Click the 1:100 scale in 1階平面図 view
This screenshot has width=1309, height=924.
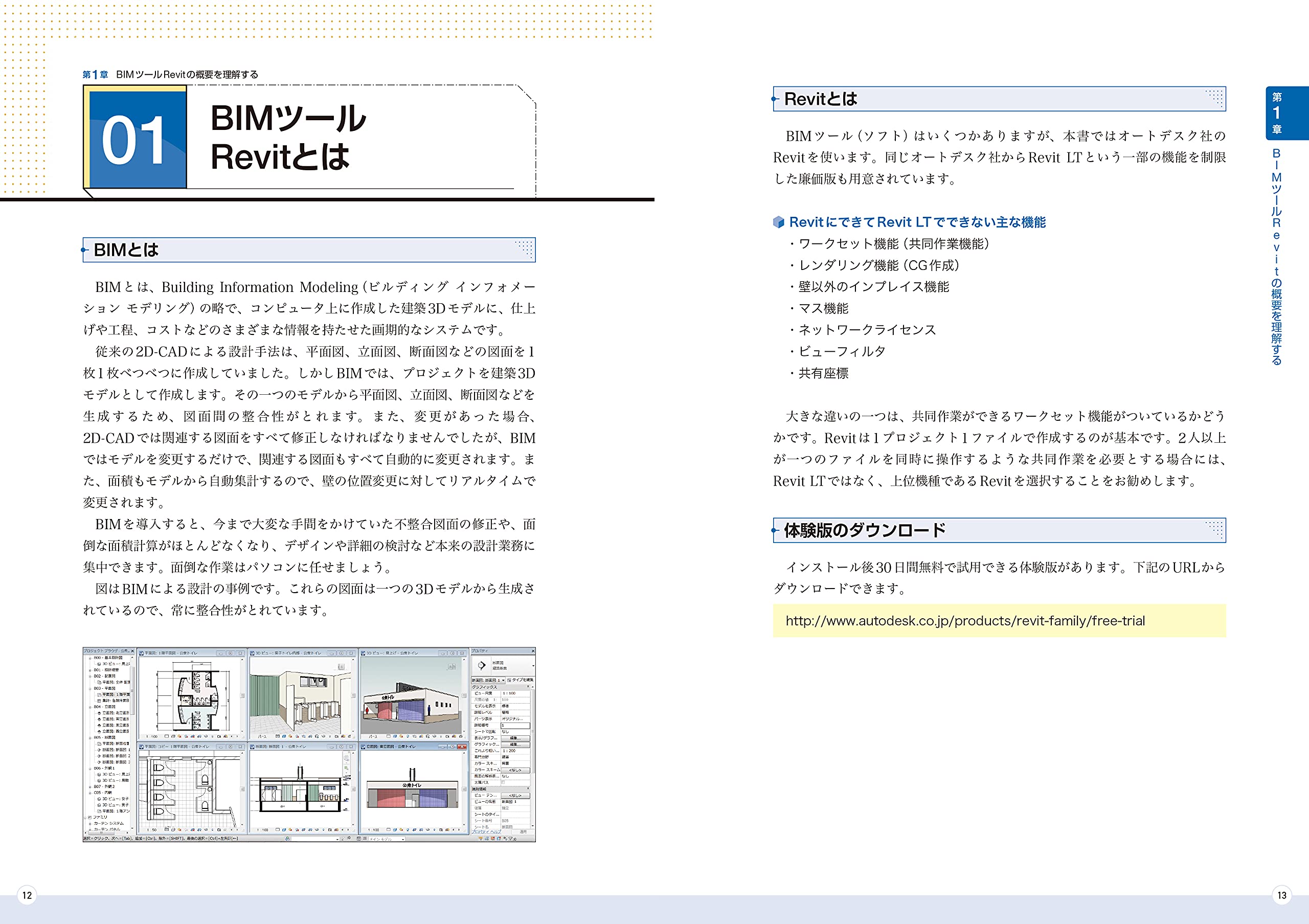[x=153, y=736]
